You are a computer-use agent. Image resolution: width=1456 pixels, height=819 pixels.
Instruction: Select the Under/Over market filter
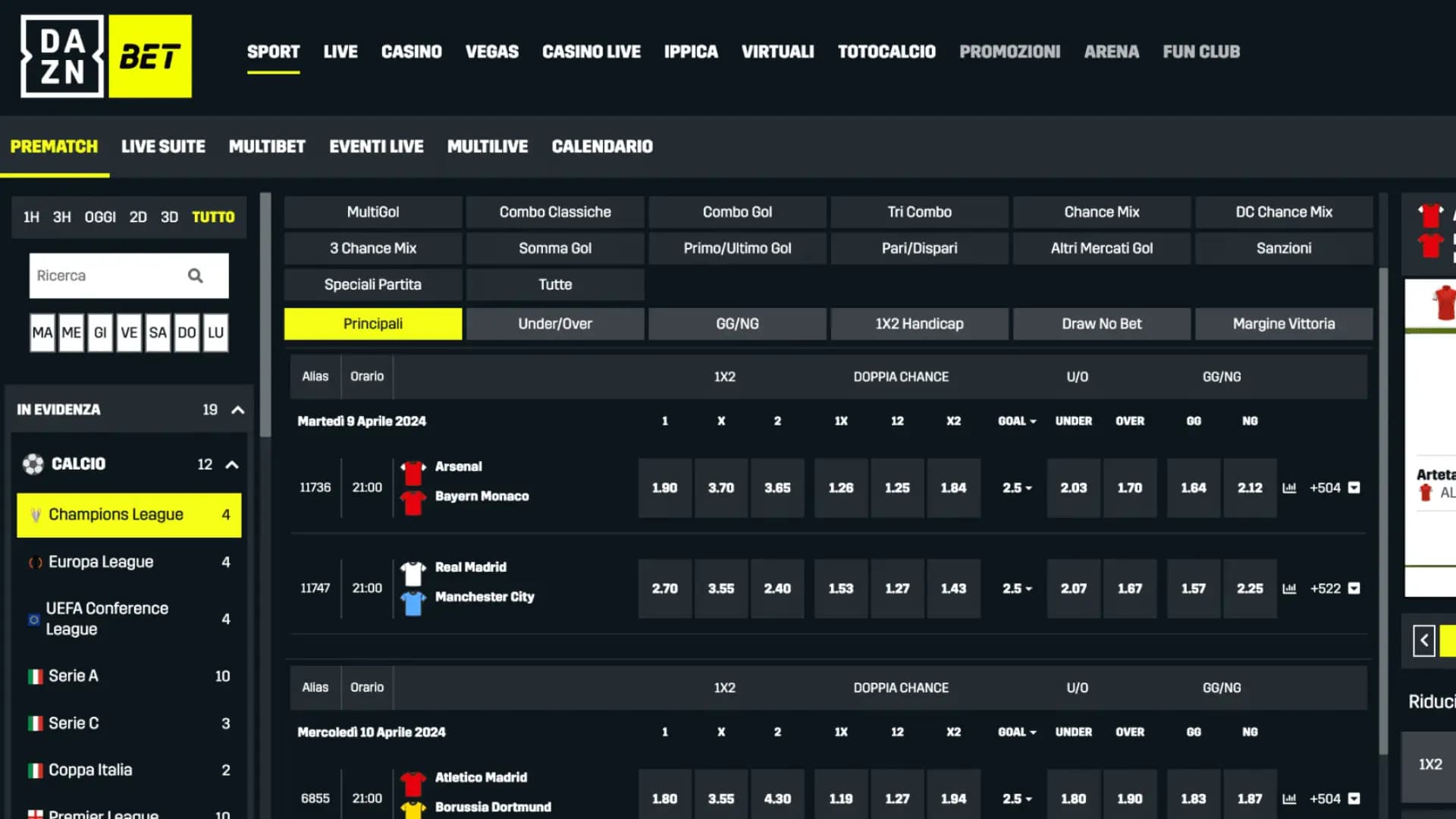point(555,324)
